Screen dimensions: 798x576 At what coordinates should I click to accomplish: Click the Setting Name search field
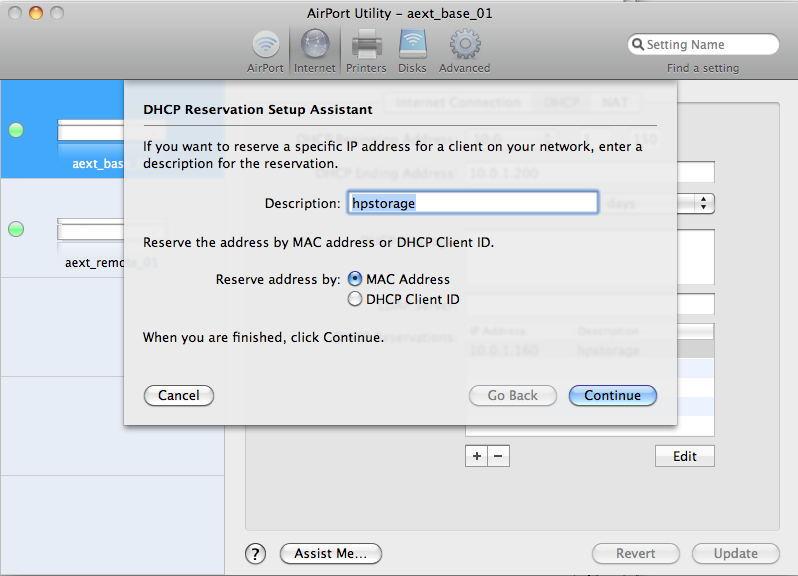click(703, 44)
